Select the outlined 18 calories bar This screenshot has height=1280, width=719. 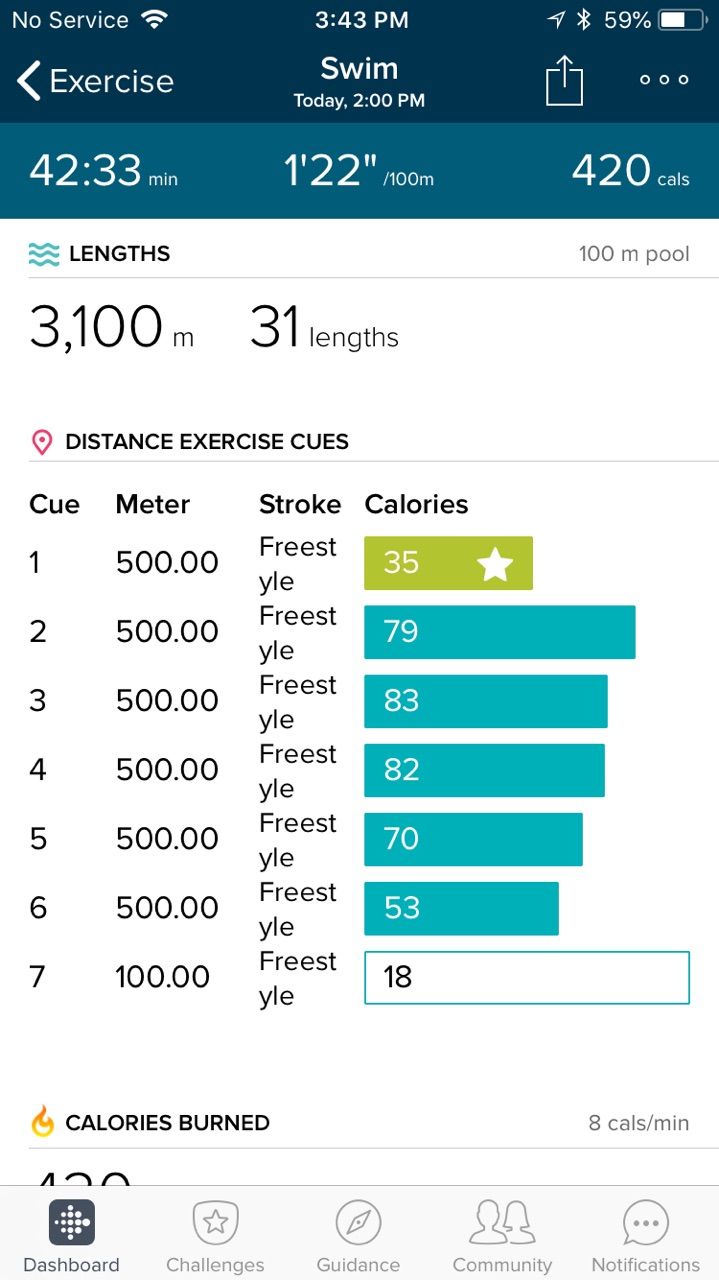(526, 977)
